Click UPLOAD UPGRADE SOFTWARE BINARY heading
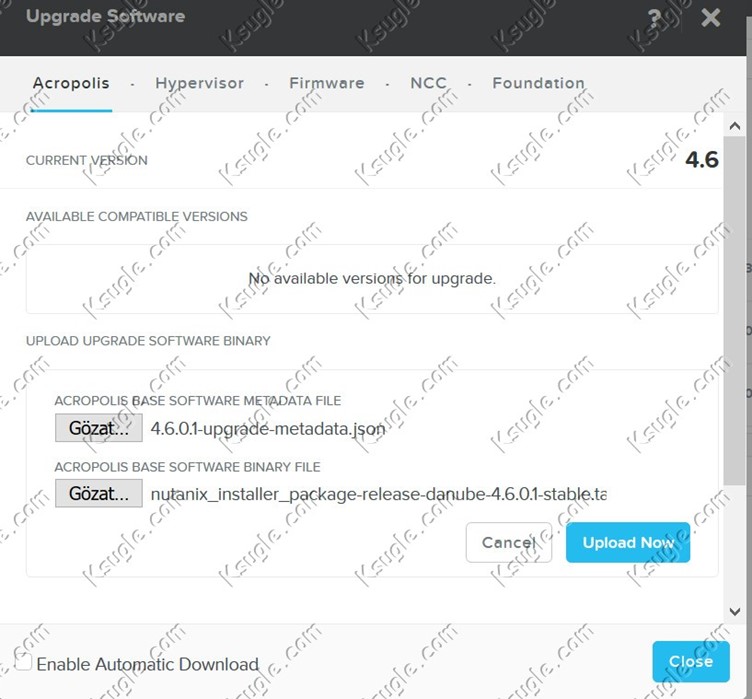 click(x=148, y=341)
